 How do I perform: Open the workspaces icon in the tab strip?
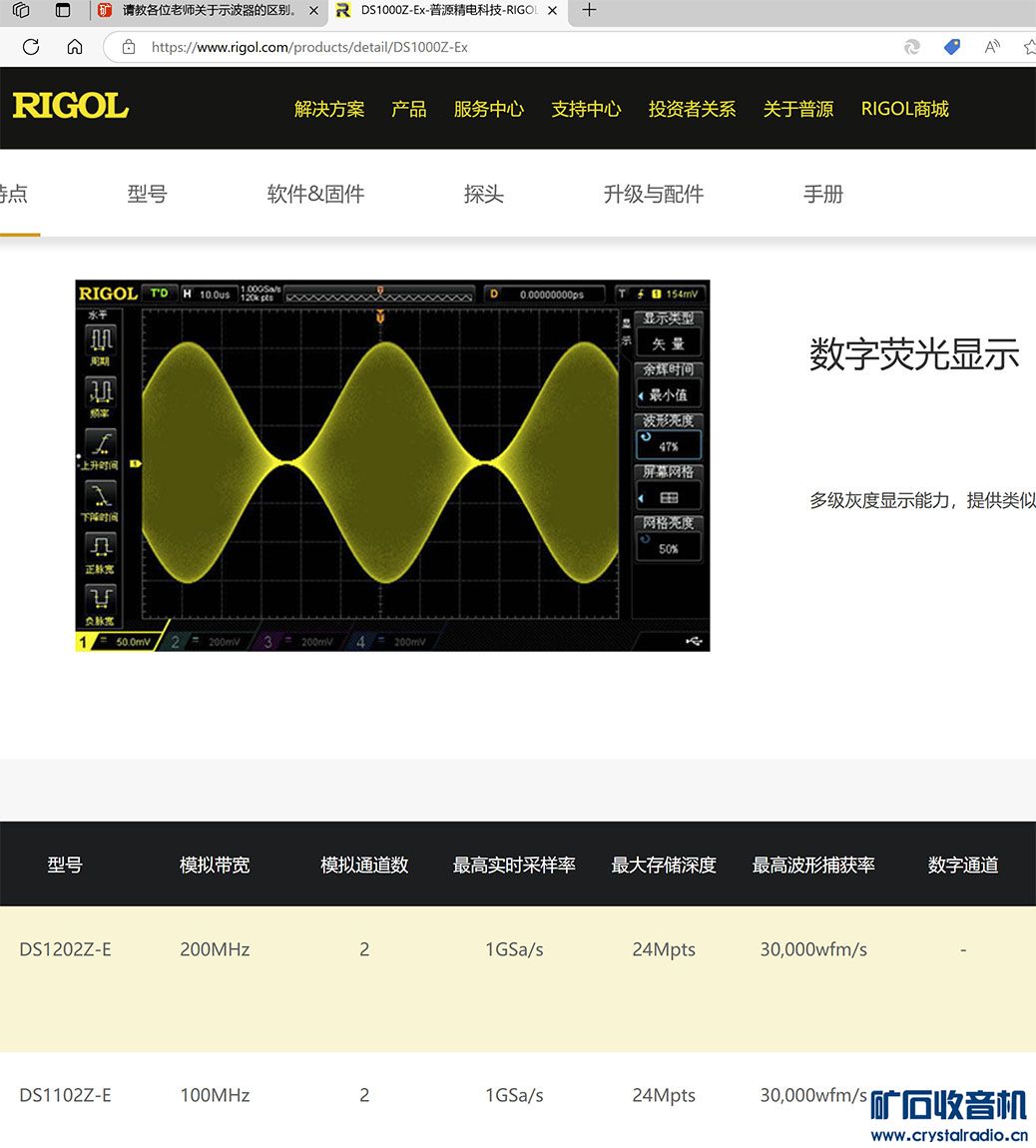[x=21, y=10]
